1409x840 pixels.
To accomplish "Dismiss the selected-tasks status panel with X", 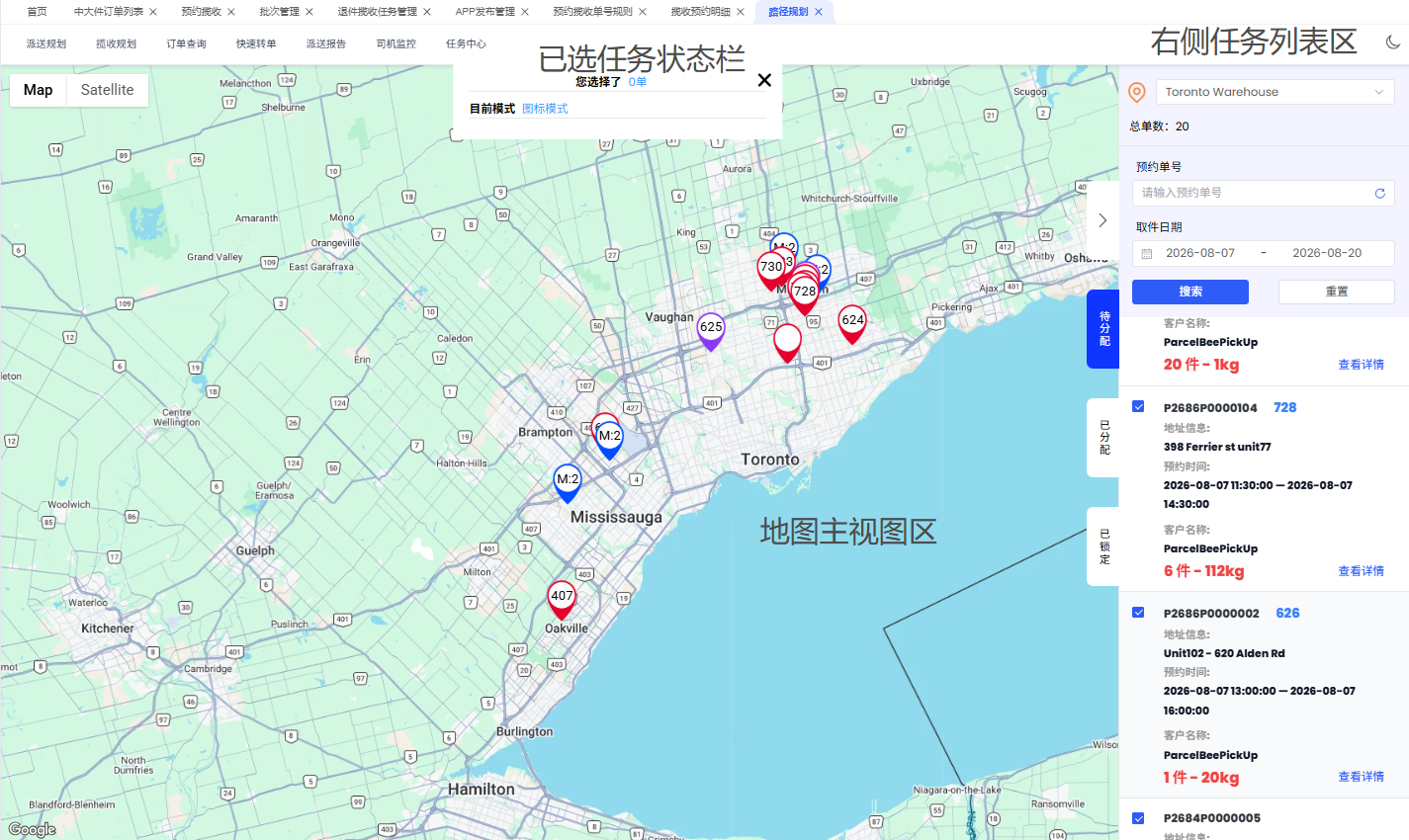I will click(764, 80).
